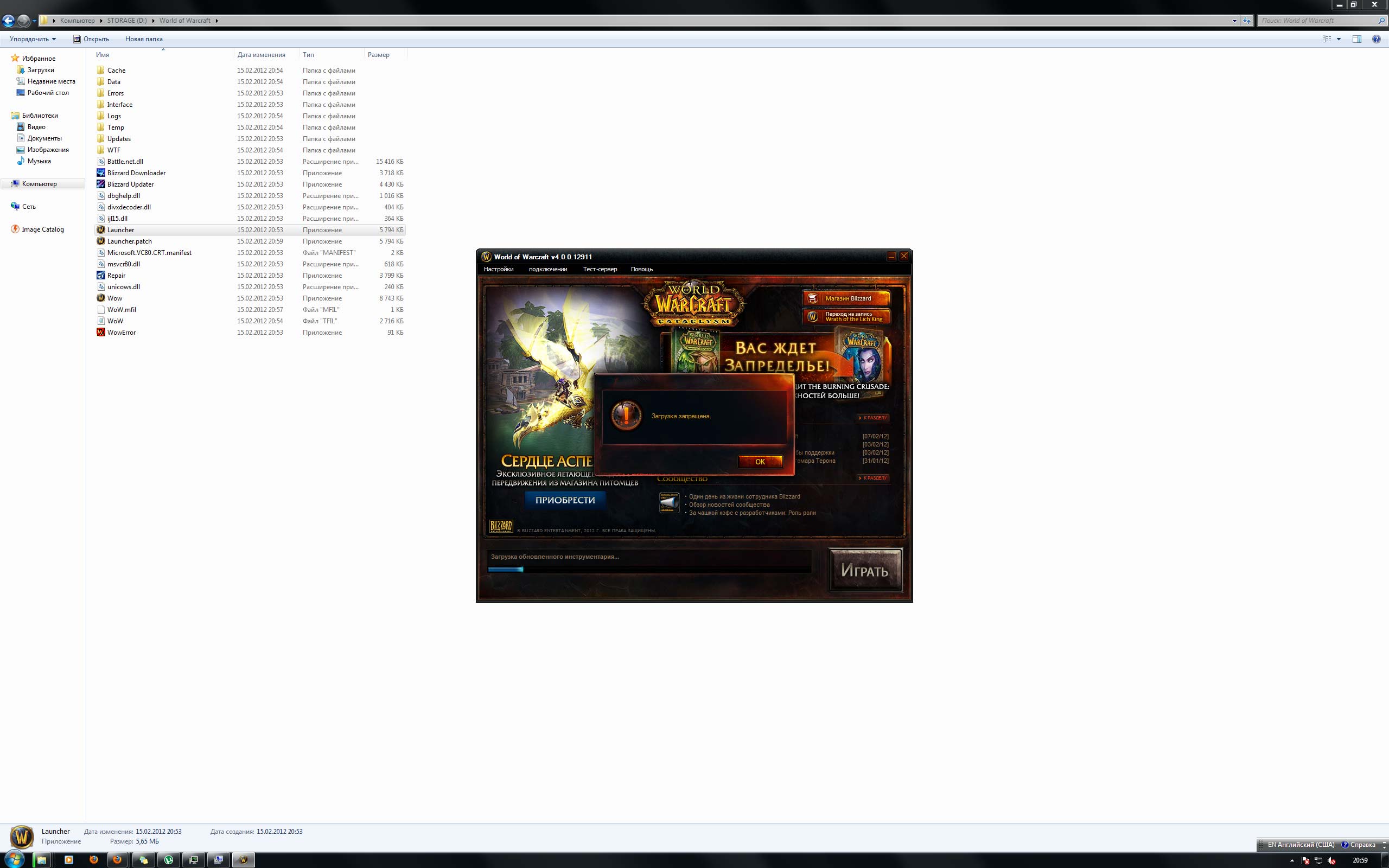Click the Explorer back navigation arrow
Image resolution: width=1389 pixels, height=868 pixels.
coord(8,21)
